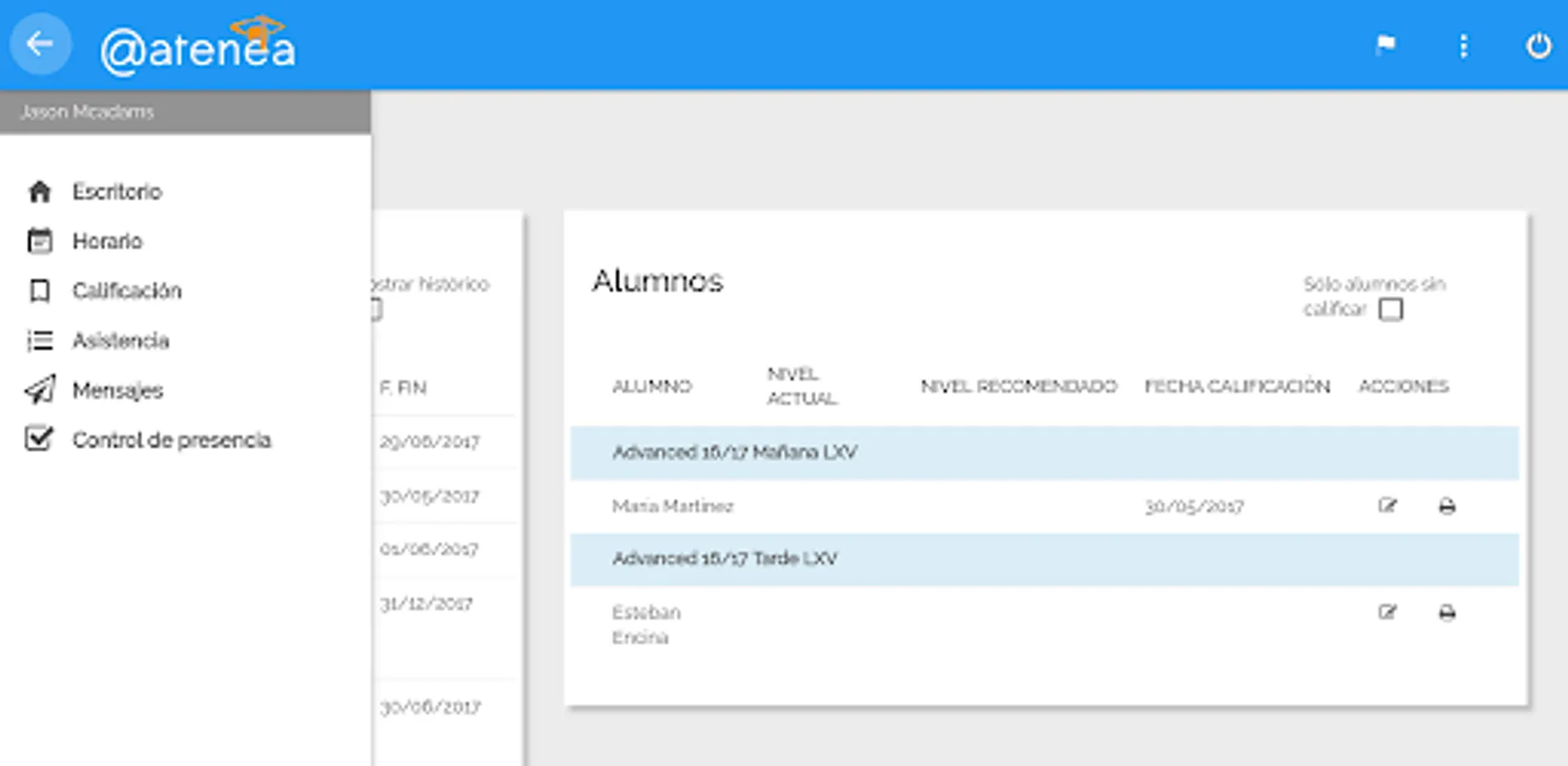1568x766 pixels.
Task: Select the 'Advanced 16/17 Mañana LXV' group row
Action: click(1044, 453)
